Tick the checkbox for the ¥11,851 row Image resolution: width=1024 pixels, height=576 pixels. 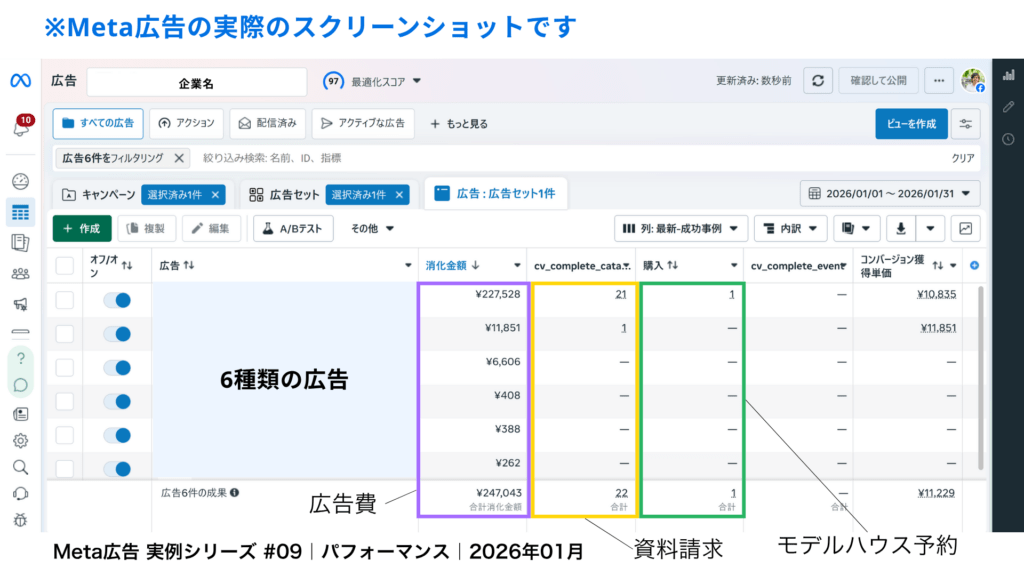tap(65, 334)
